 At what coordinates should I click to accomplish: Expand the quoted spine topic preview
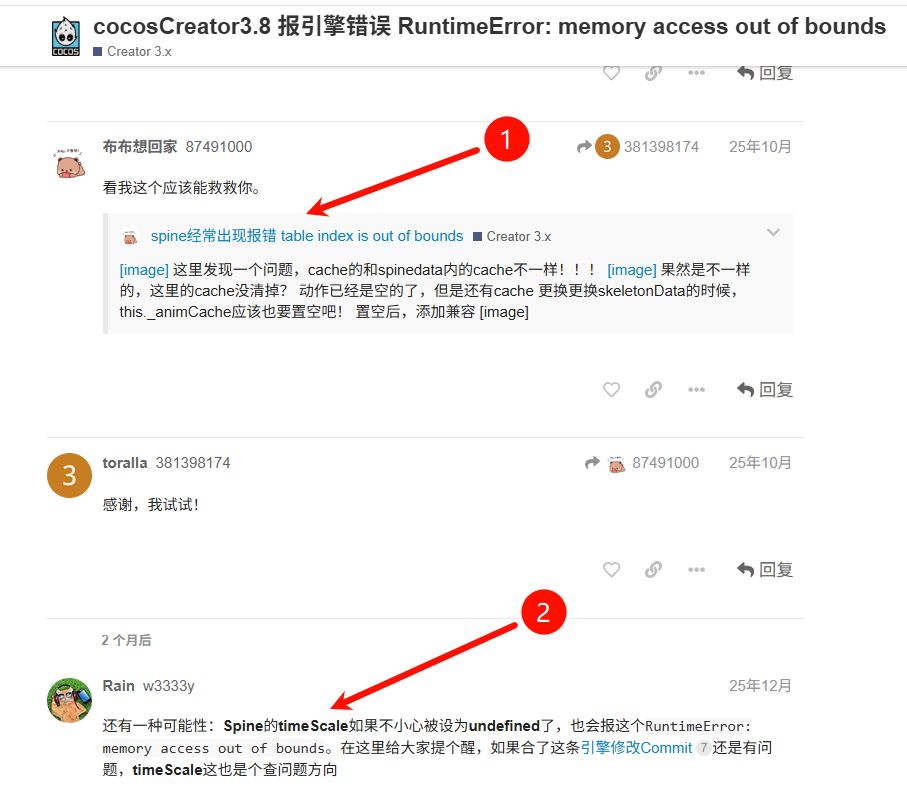(773, 232)
